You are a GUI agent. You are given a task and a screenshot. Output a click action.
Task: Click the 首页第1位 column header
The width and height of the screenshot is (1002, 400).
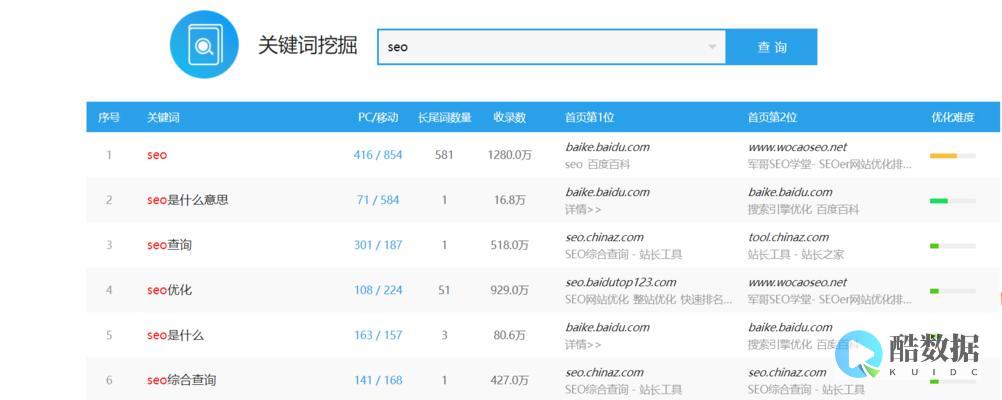589,118
